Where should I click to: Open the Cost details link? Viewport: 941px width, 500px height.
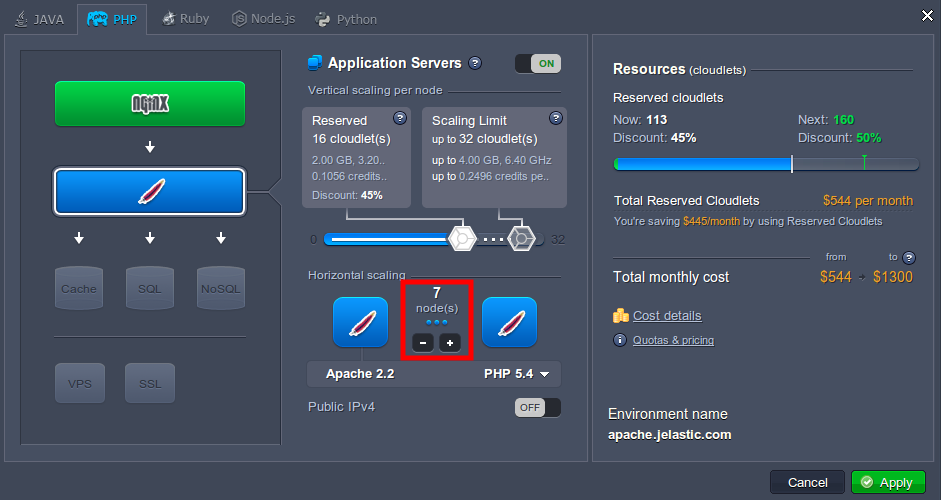point(667,316)
